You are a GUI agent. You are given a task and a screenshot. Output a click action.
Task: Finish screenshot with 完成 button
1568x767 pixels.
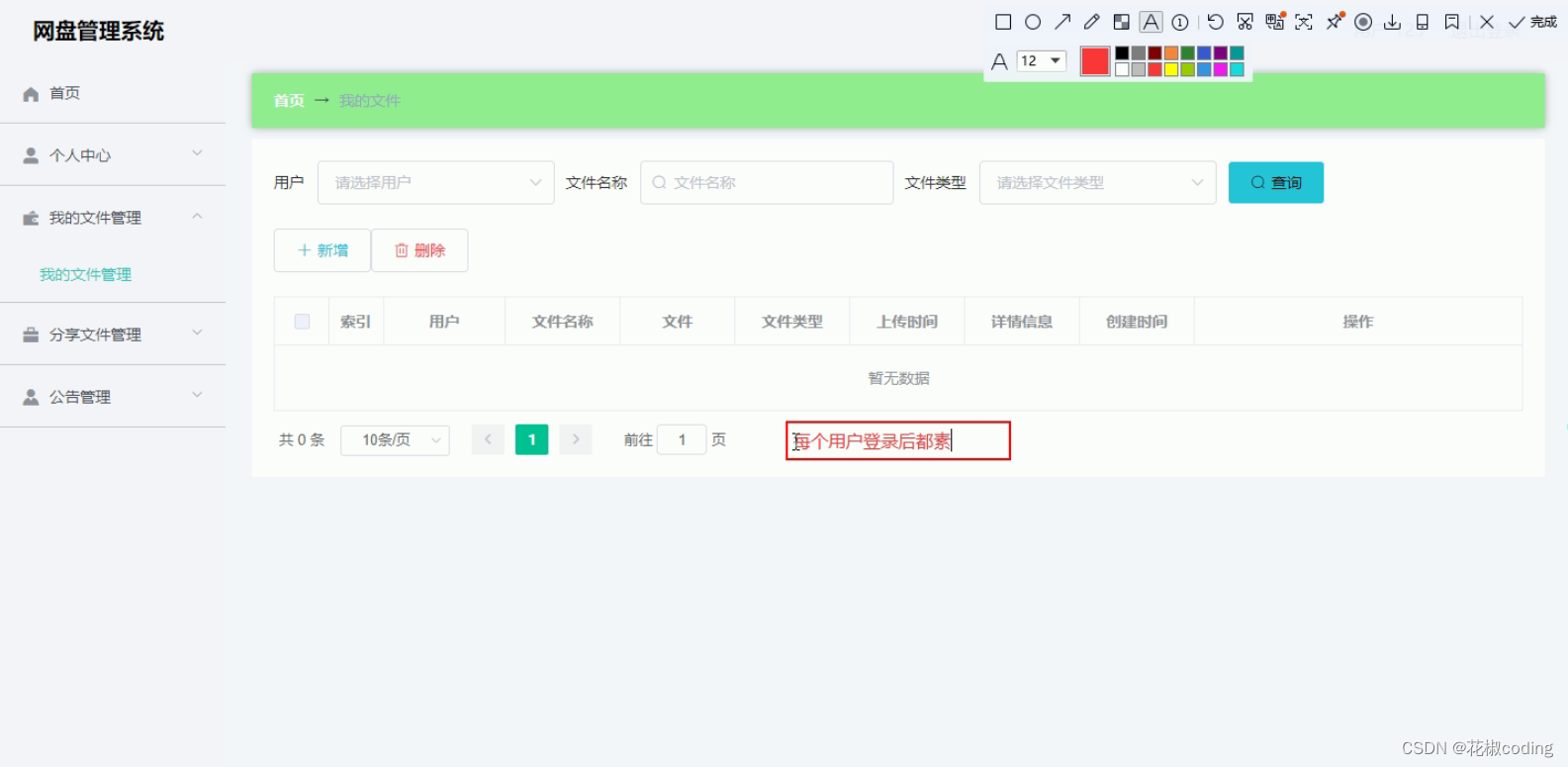(1533, 22)
